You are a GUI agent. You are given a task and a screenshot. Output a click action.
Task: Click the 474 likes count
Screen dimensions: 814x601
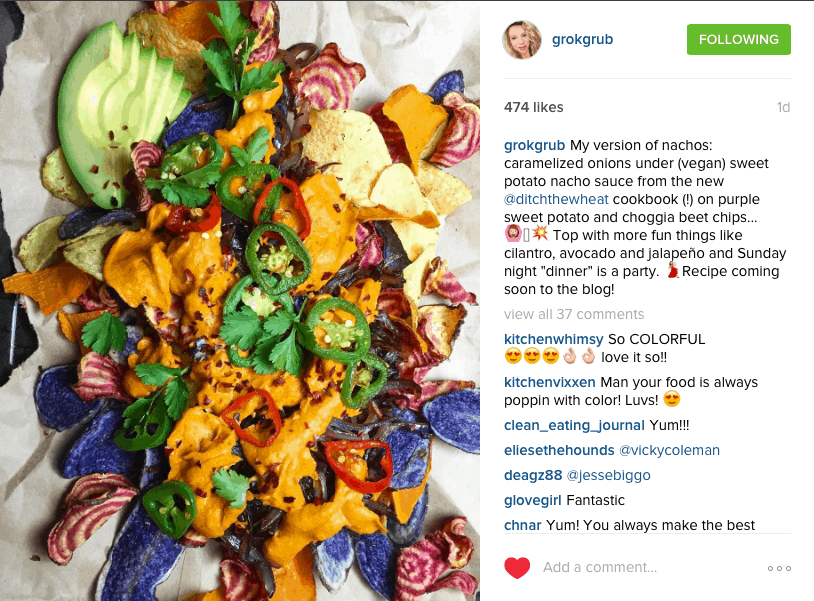click(x=534, y=107)
